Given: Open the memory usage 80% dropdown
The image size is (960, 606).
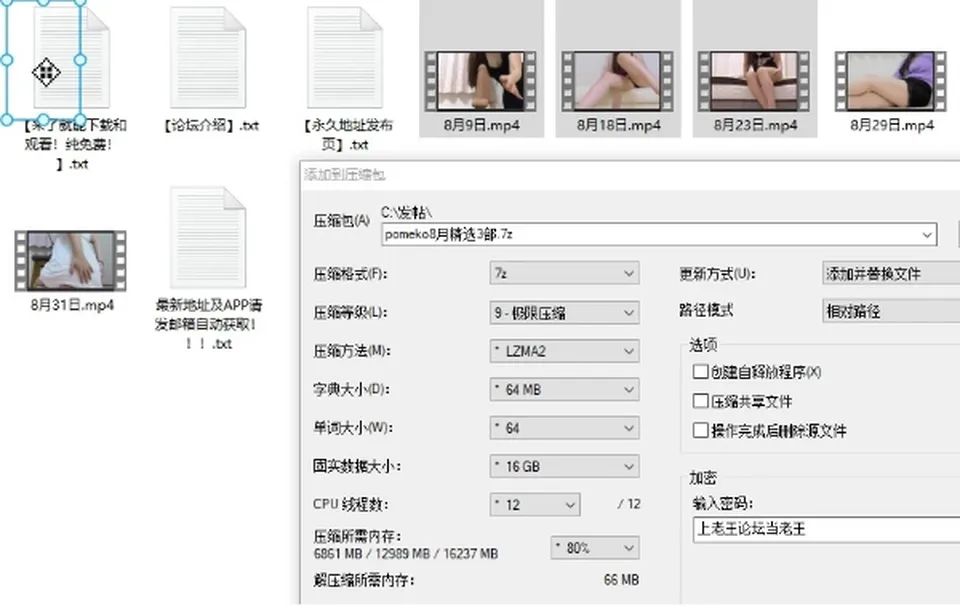Looking at the screenshot, I should 595,548.
